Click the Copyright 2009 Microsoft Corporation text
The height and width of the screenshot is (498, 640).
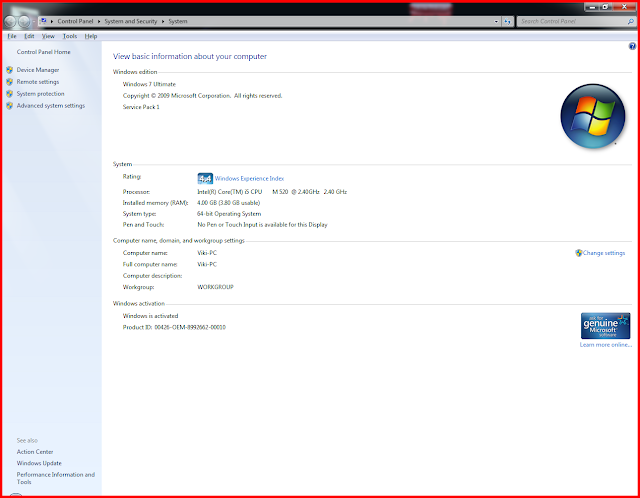(202, 96)
